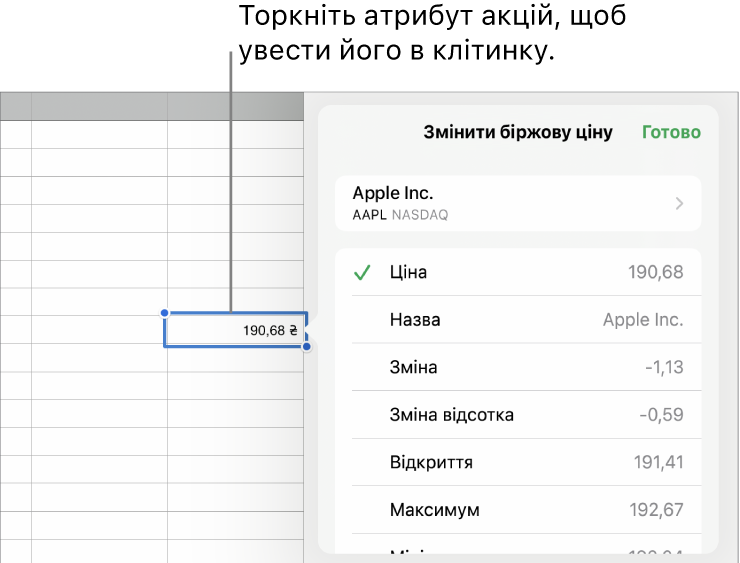Screen dimensions: 740x563
Task: Click the 191,41 opening value
Action: 658,462
